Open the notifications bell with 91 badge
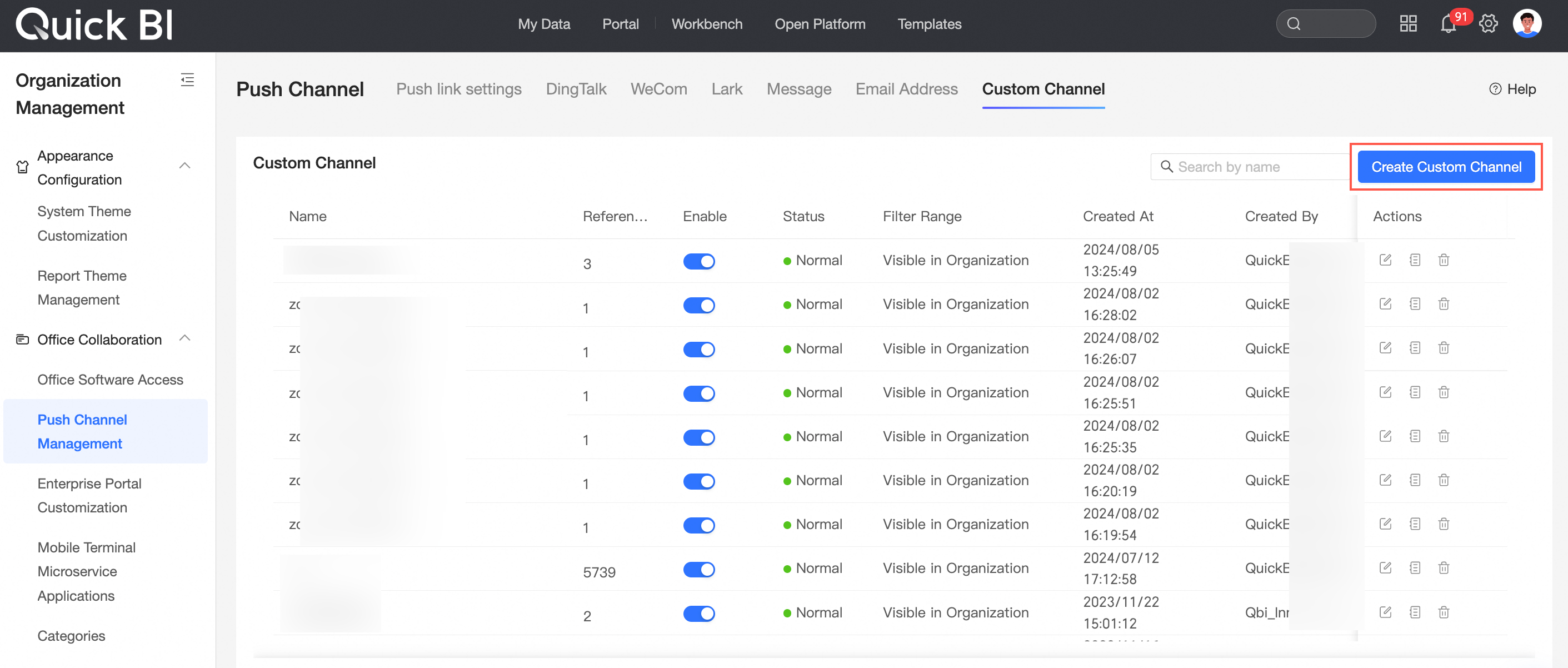This screenshot has height=668, width=1568. coord(1448,24)
